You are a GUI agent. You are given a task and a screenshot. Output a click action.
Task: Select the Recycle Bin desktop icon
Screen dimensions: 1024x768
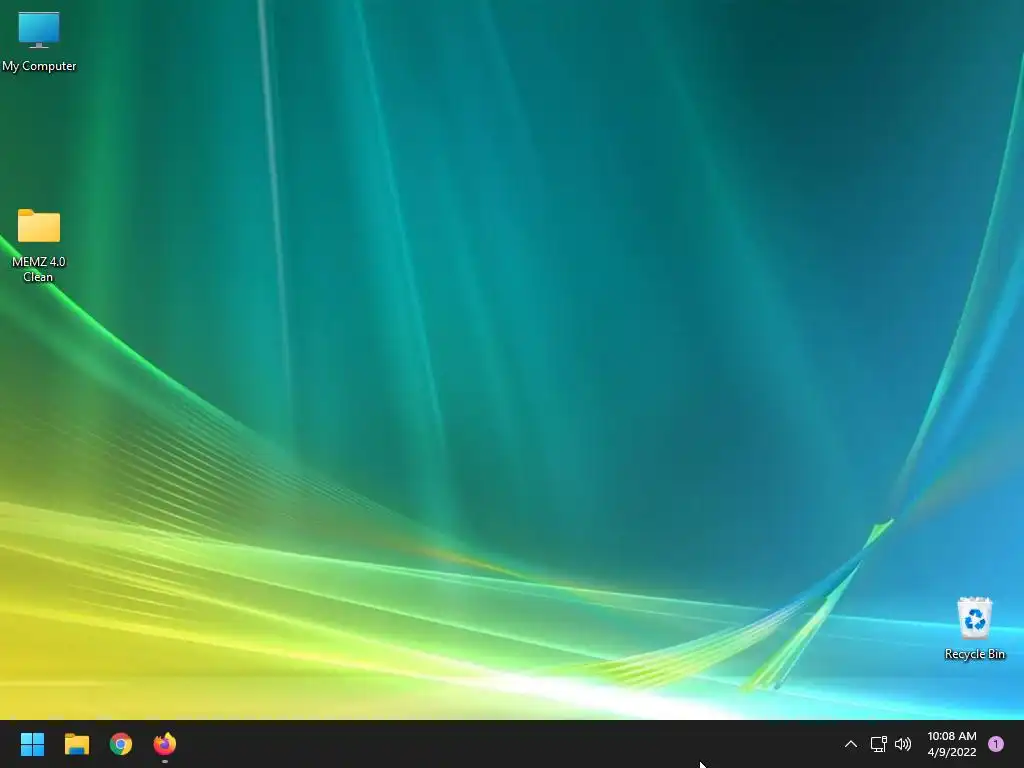[974, 628]
